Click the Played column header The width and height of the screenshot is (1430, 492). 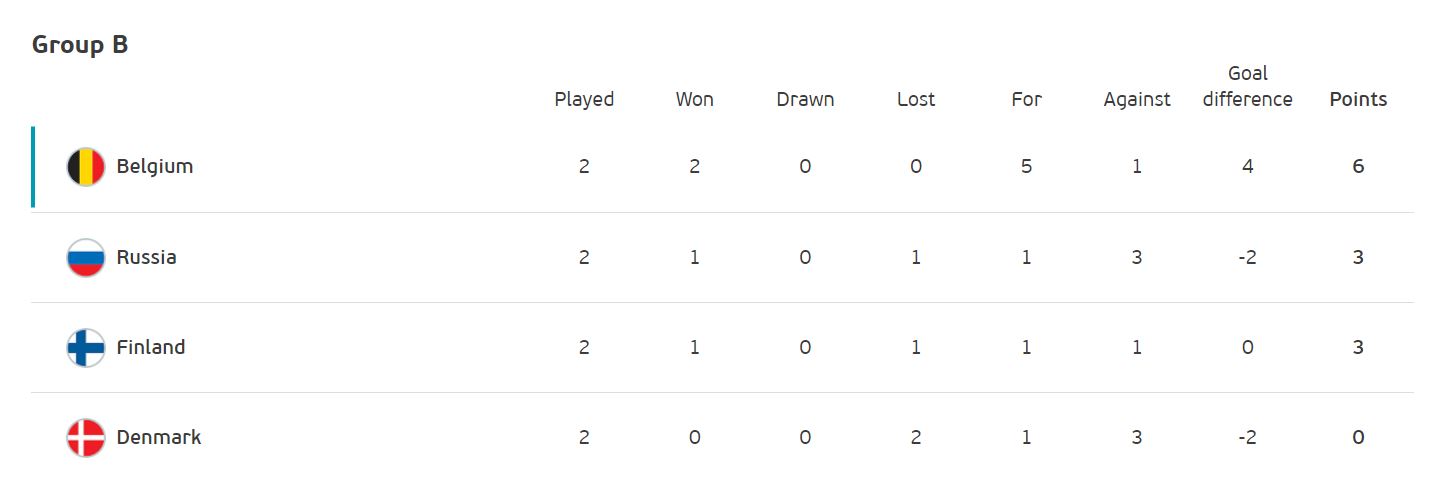click(584, 99)
